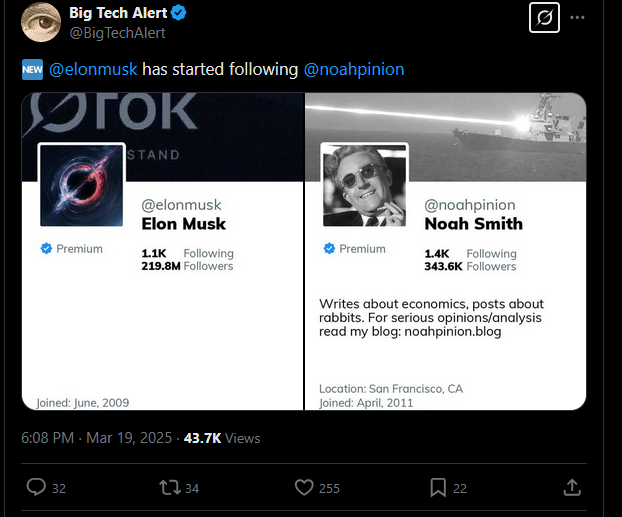Click the share post icon
Image resolution: width=622 pixels, height=517 pixels.
click(572, 488)
